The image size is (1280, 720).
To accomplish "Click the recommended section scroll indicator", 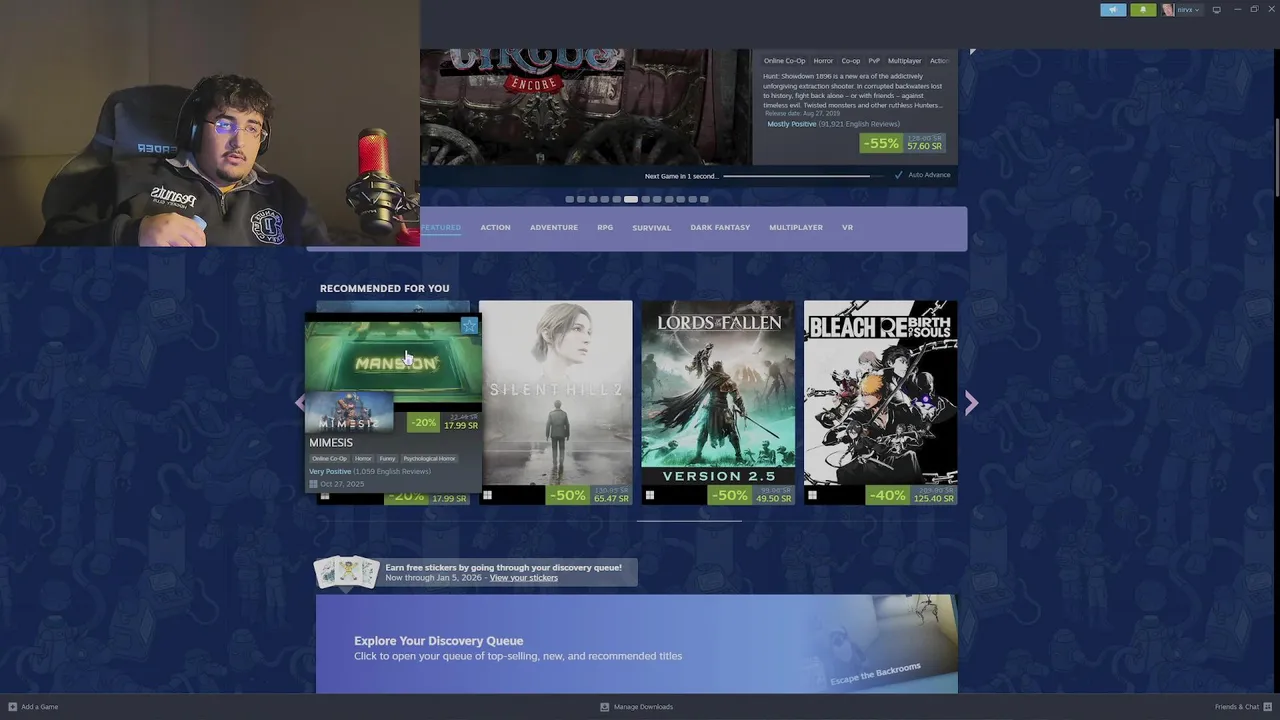I will pos(689,521).
